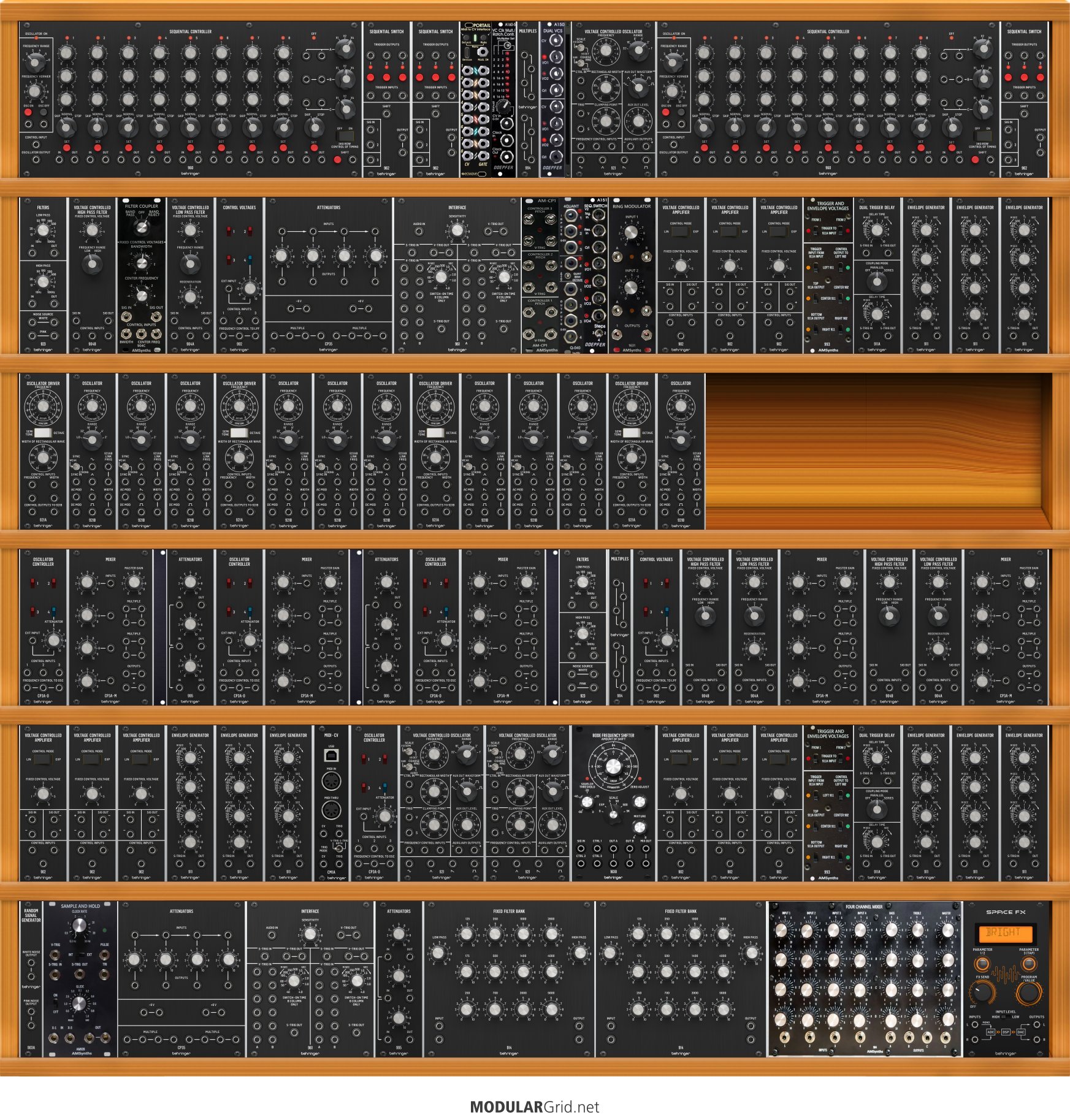Click the Midi IN jack on PORTAIL module
Image resolution: width=1070 pixels, height=1120 pixels.
click(484, 52)
